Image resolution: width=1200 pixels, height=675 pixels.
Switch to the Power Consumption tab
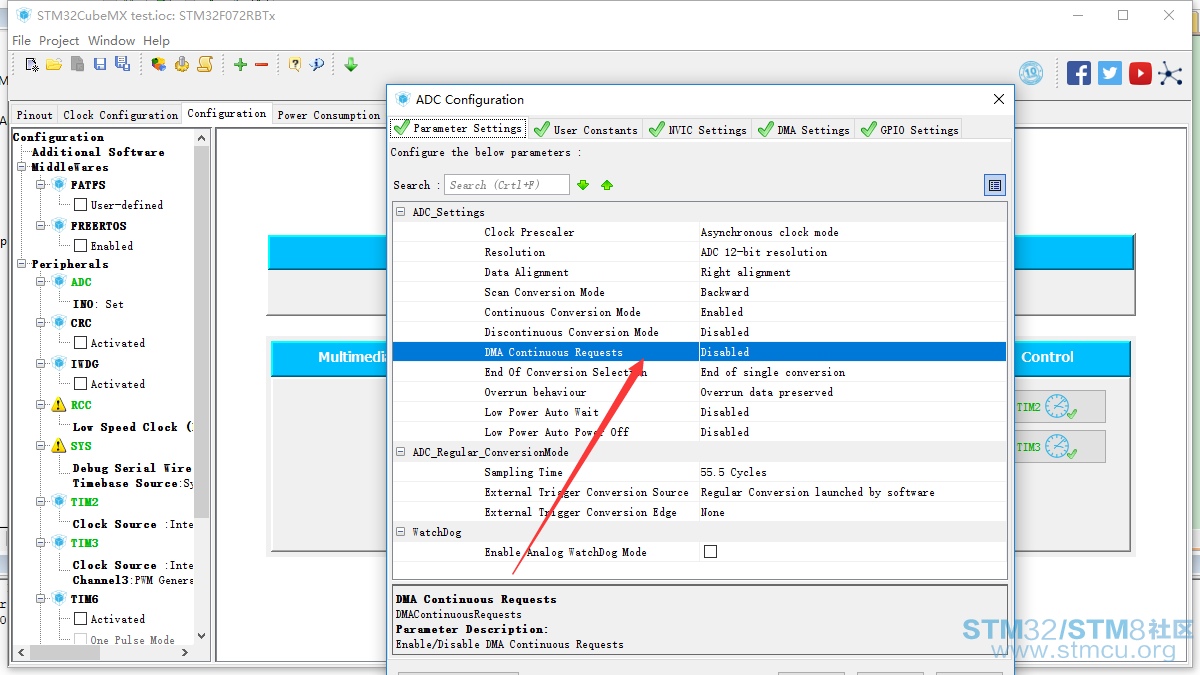329,115
